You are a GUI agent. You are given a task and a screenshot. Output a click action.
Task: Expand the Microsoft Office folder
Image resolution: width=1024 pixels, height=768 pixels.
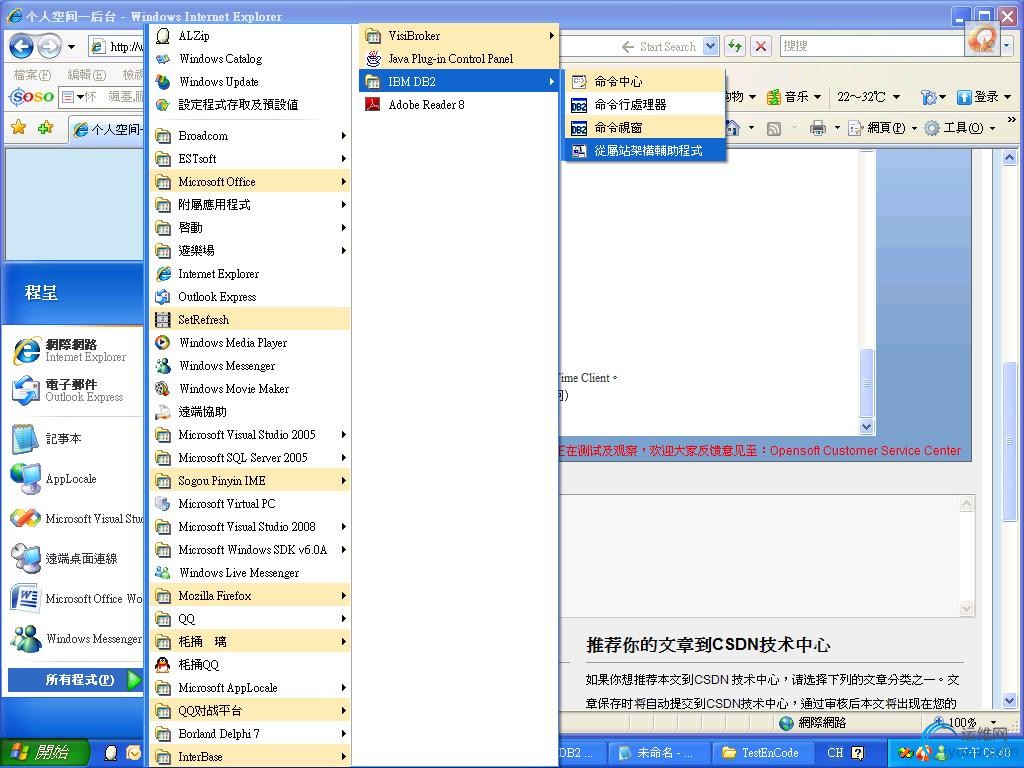[x=250, y=182]
